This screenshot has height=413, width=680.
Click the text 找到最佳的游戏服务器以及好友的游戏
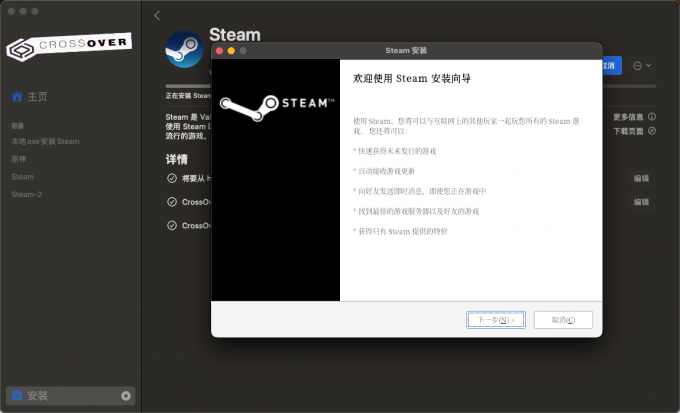pyautogui.click(x=418, y=211)
